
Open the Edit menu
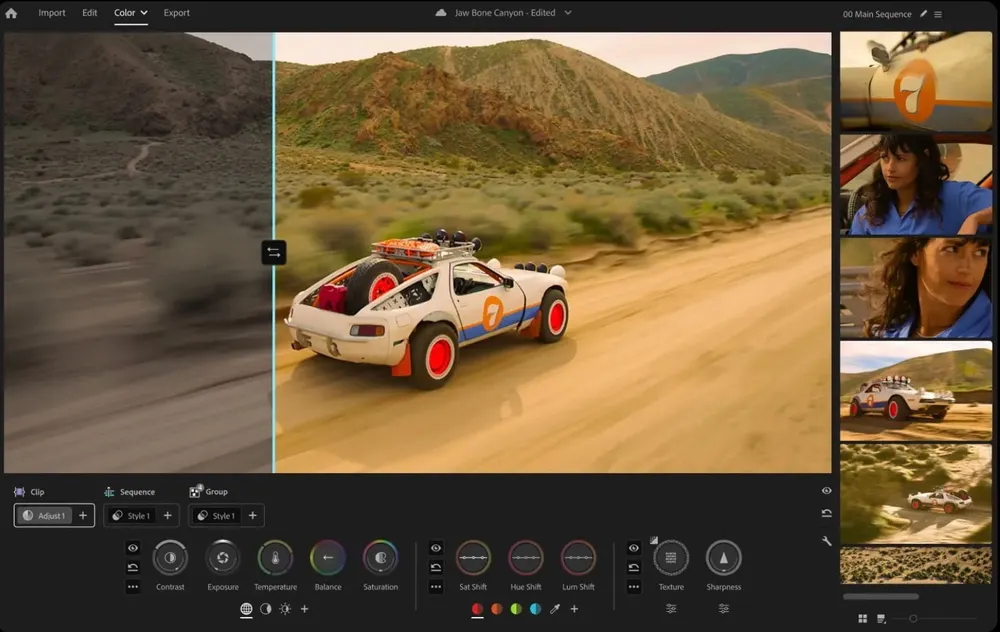click(89, 13)
